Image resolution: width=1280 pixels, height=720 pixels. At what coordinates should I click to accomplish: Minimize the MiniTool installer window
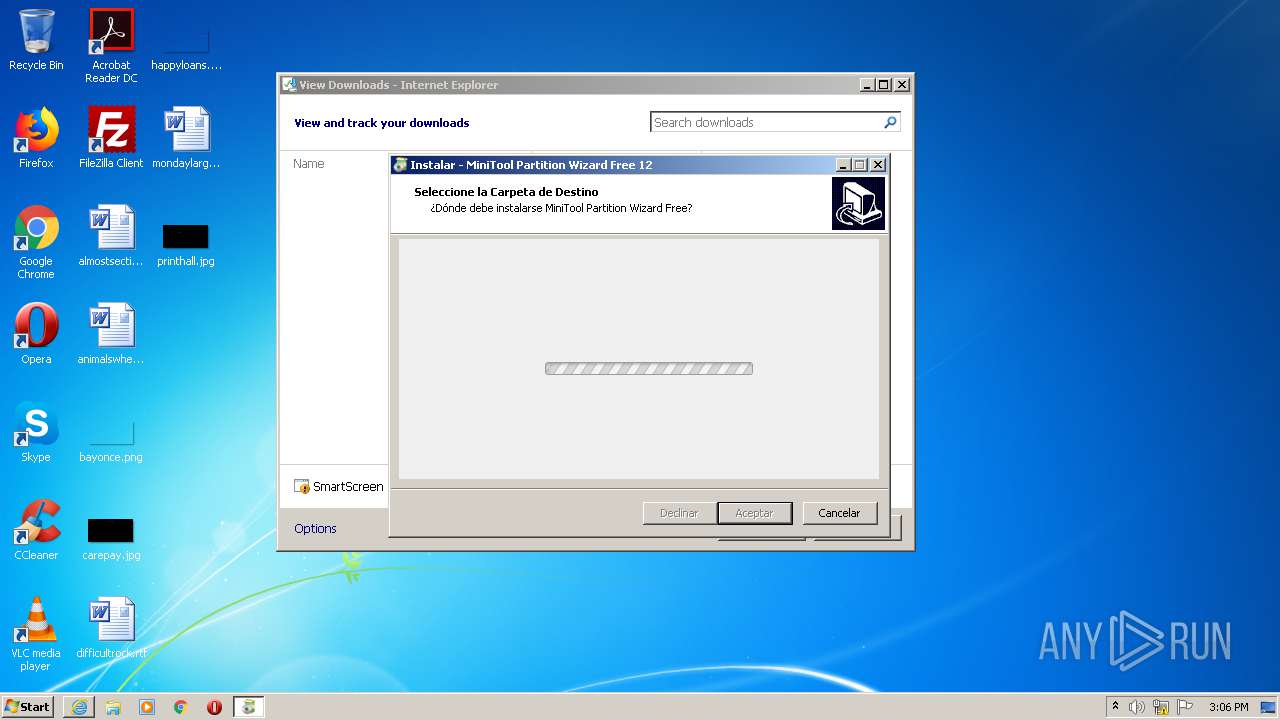coord(843,165)
